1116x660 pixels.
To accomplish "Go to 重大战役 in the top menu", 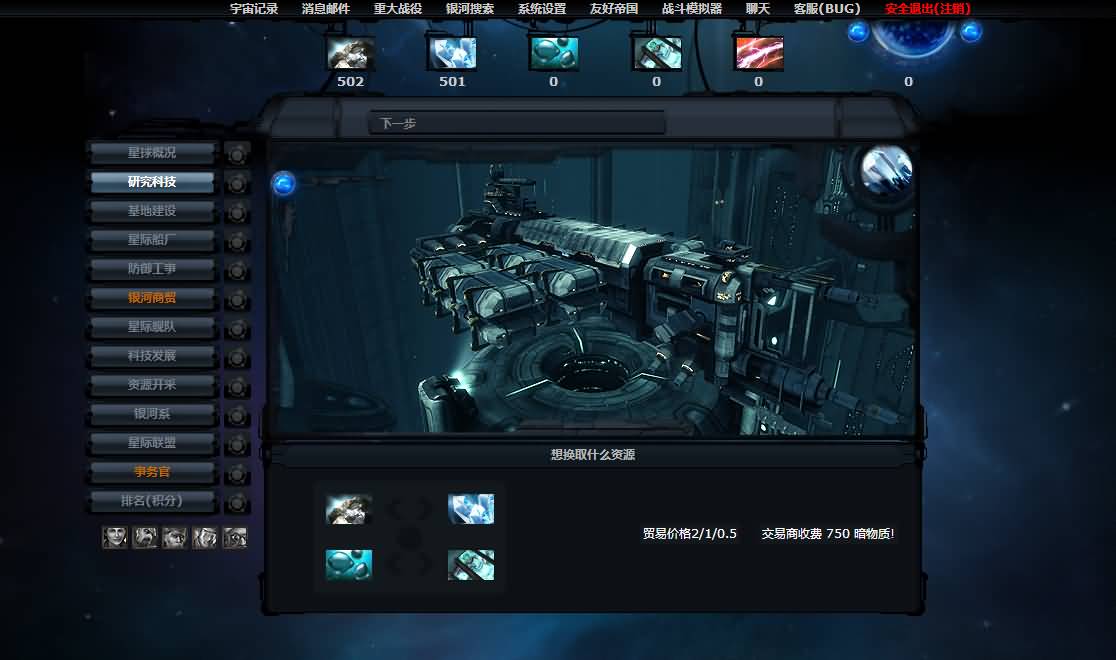I will click(x=398, y=9).
